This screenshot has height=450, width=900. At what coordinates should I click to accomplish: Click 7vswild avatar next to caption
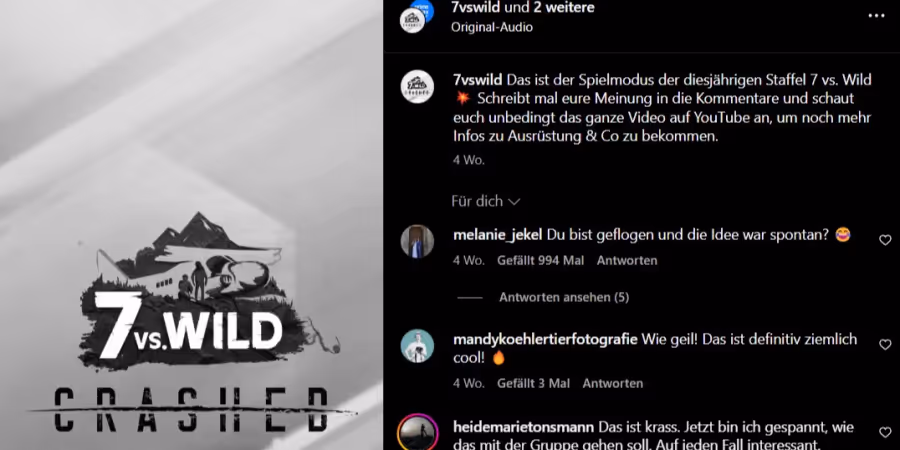pyautogui.click(x=417, y=87)
